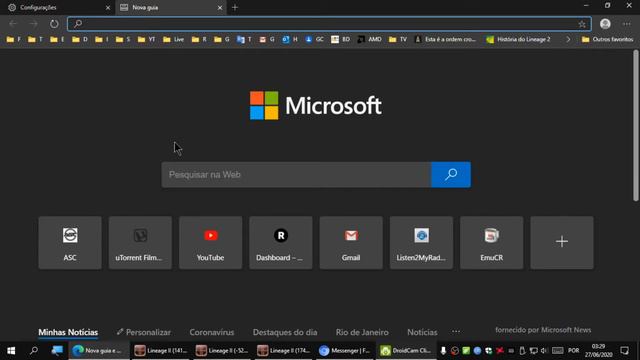Switch to the Lineage II (-52... taskbar window
This screenshot has height=360, width=640.
222,351
